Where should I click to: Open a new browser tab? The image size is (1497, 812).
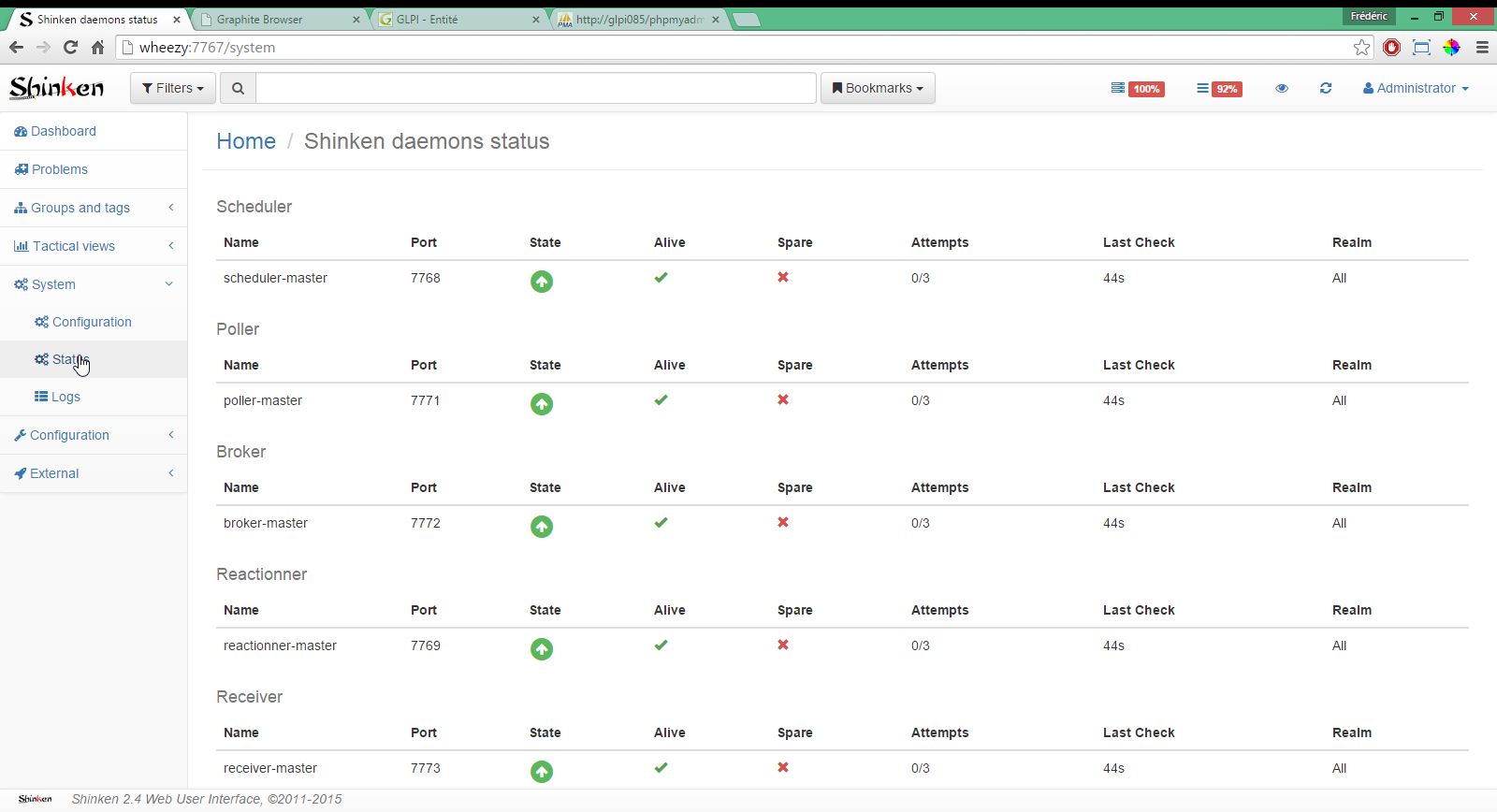coord(746,19)
